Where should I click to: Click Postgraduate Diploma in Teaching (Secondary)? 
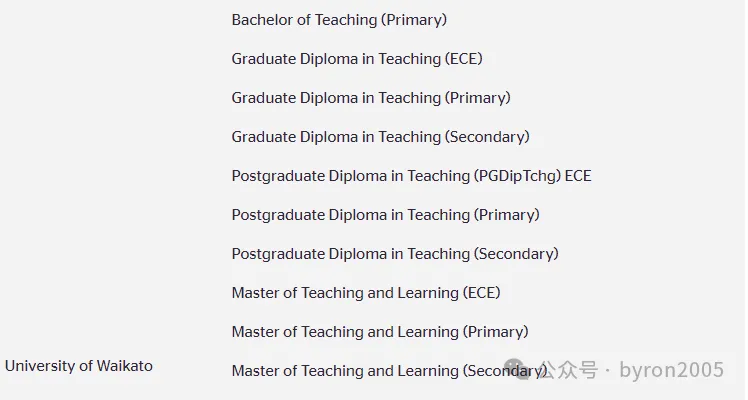click(x=395, y=254)
